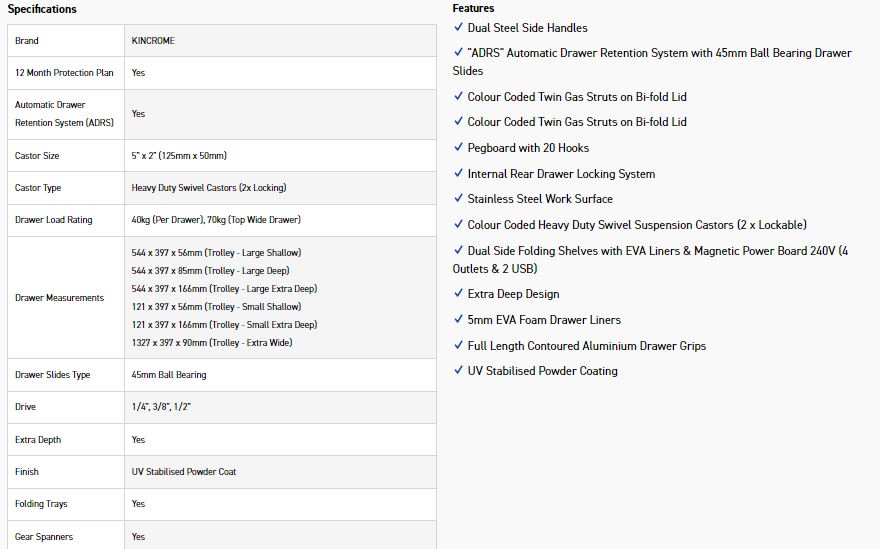Click the Features heading
Viewport: 880px width, 549px height.
pyautogui.click(x=473, y=8)
